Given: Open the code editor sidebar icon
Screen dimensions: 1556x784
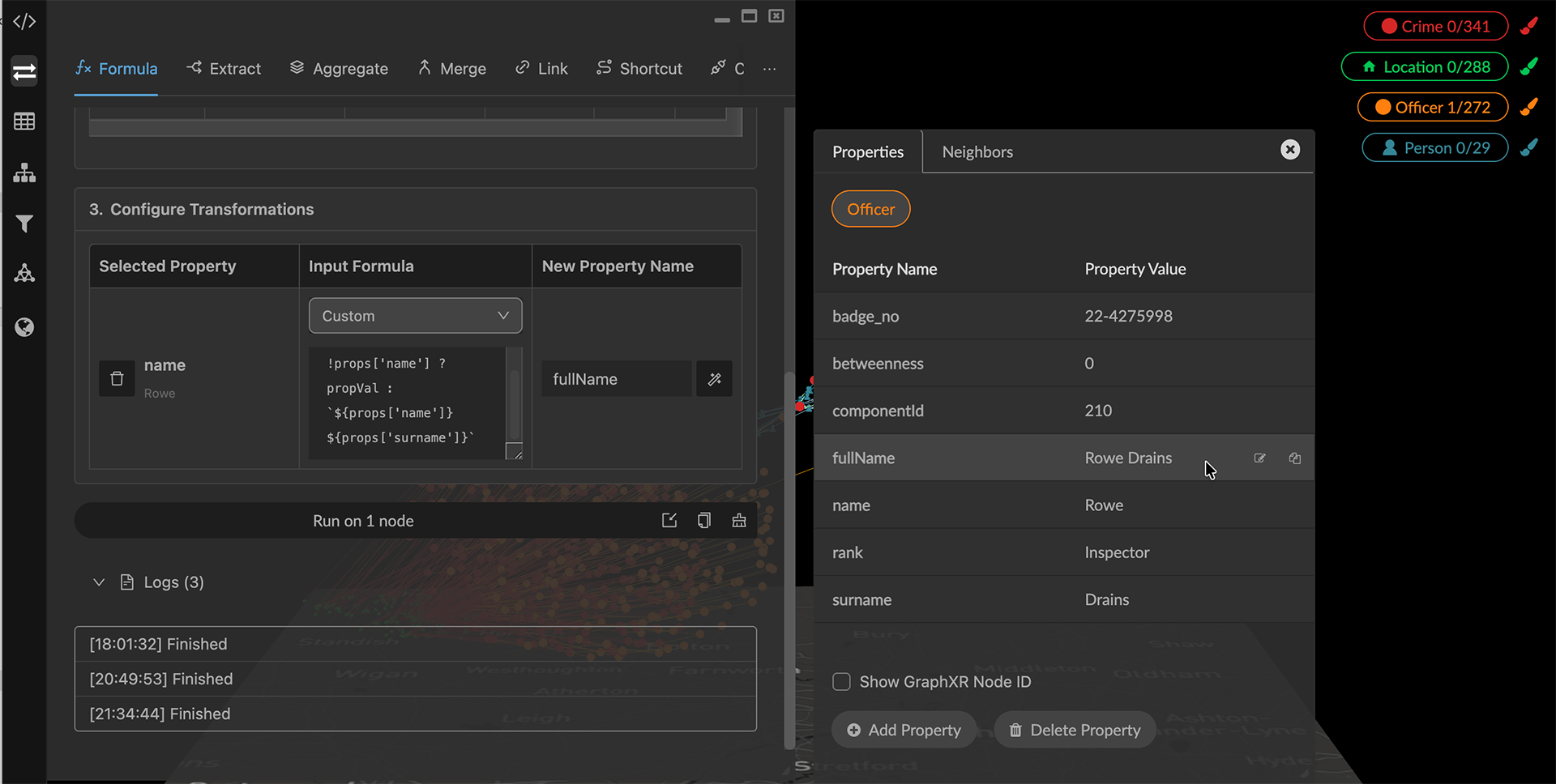Looking at the screenshot, I should click(24, 21).
